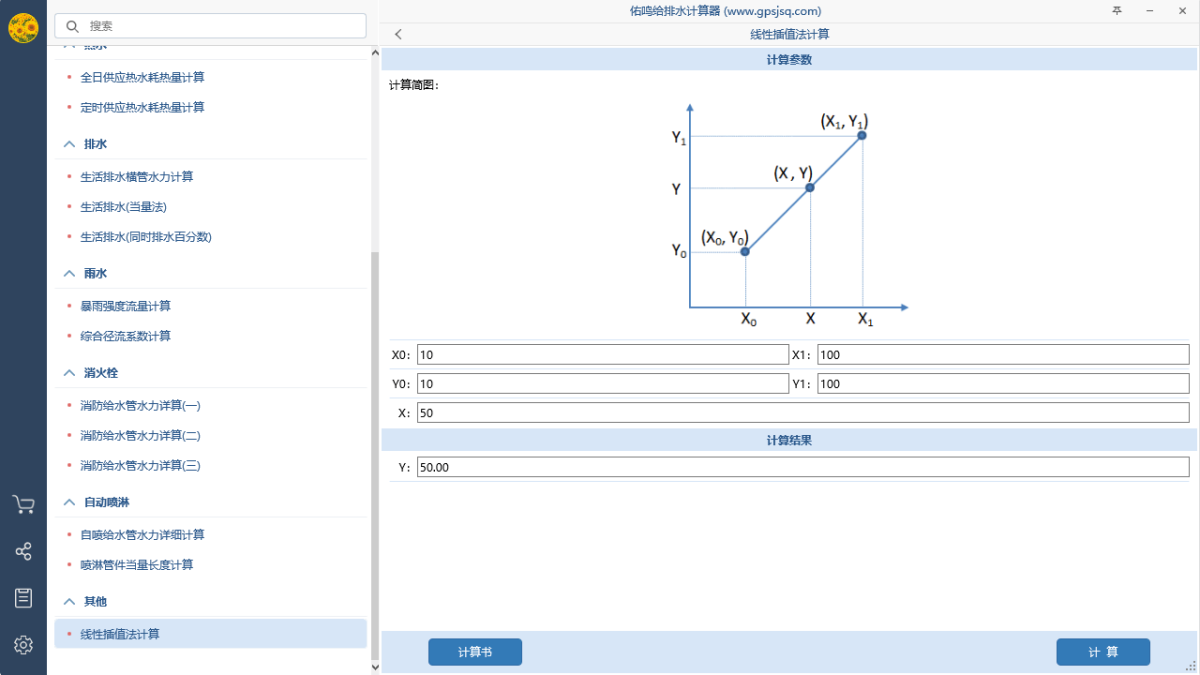Focus the Y1 value field
The image size is (1200, 675).
click(1003, 384)
